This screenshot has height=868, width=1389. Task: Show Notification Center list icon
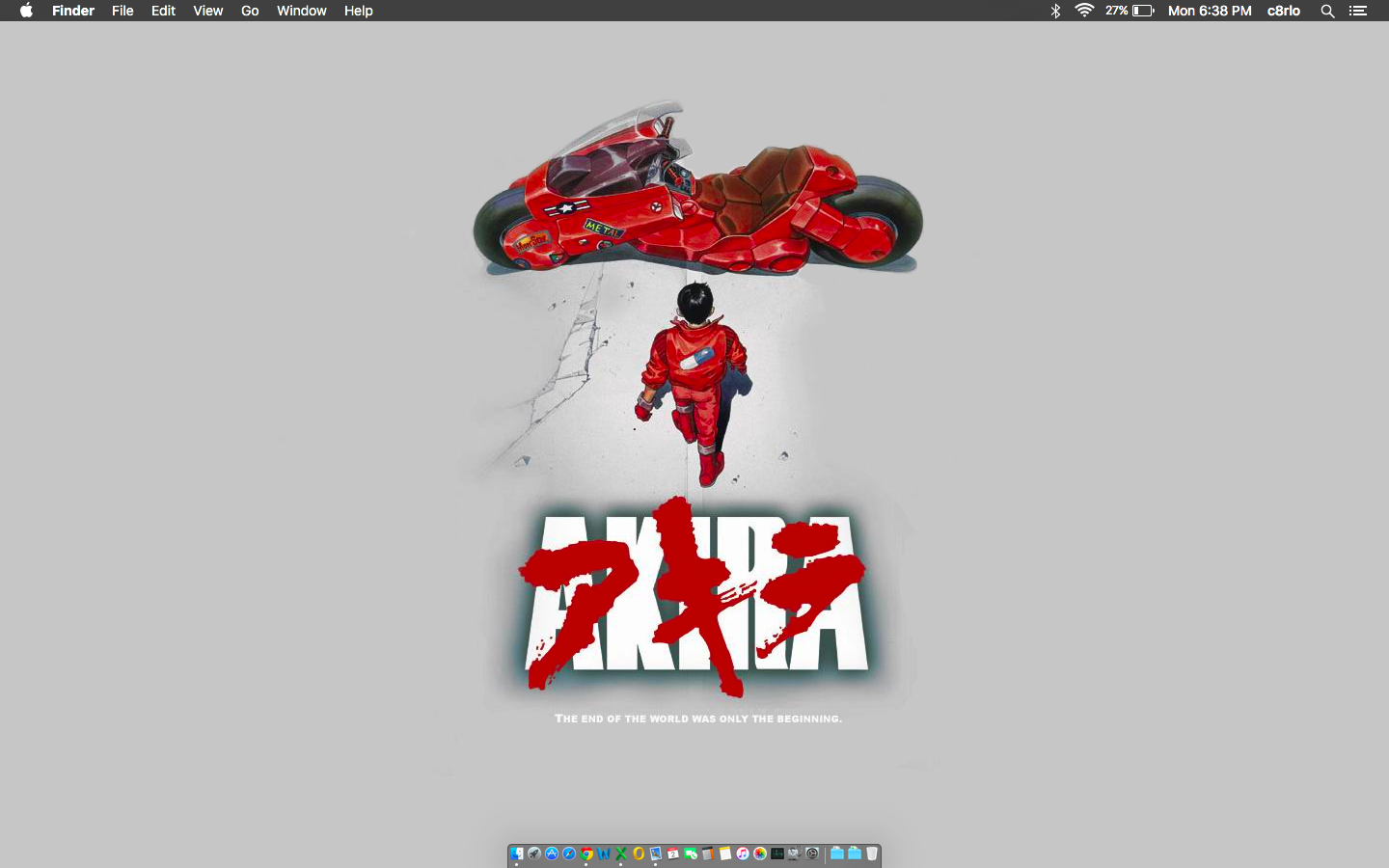pos(1358,11)
